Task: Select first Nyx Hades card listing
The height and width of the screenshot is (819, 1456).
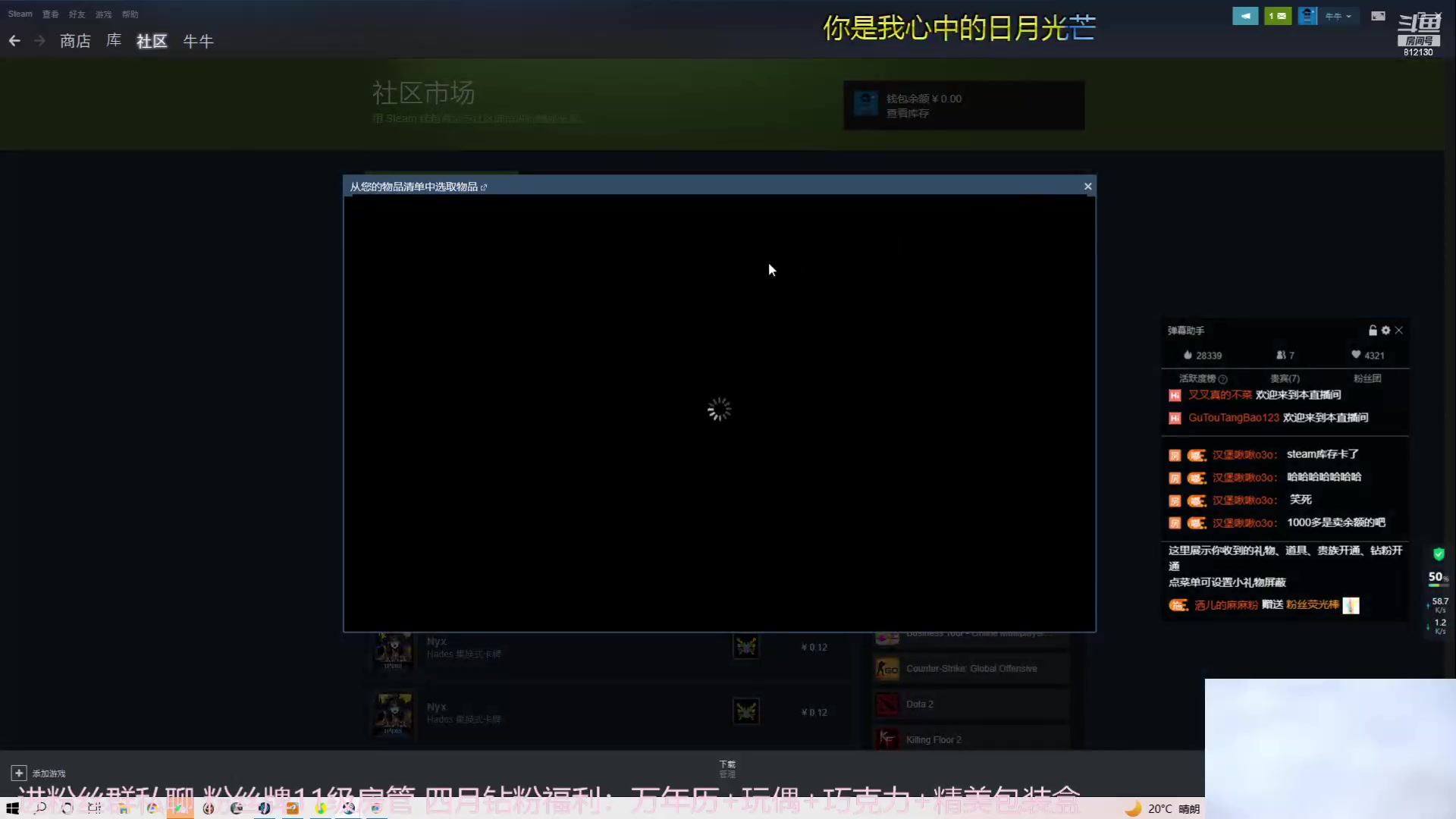Action: pyautogui.click(x=607, y=648)
